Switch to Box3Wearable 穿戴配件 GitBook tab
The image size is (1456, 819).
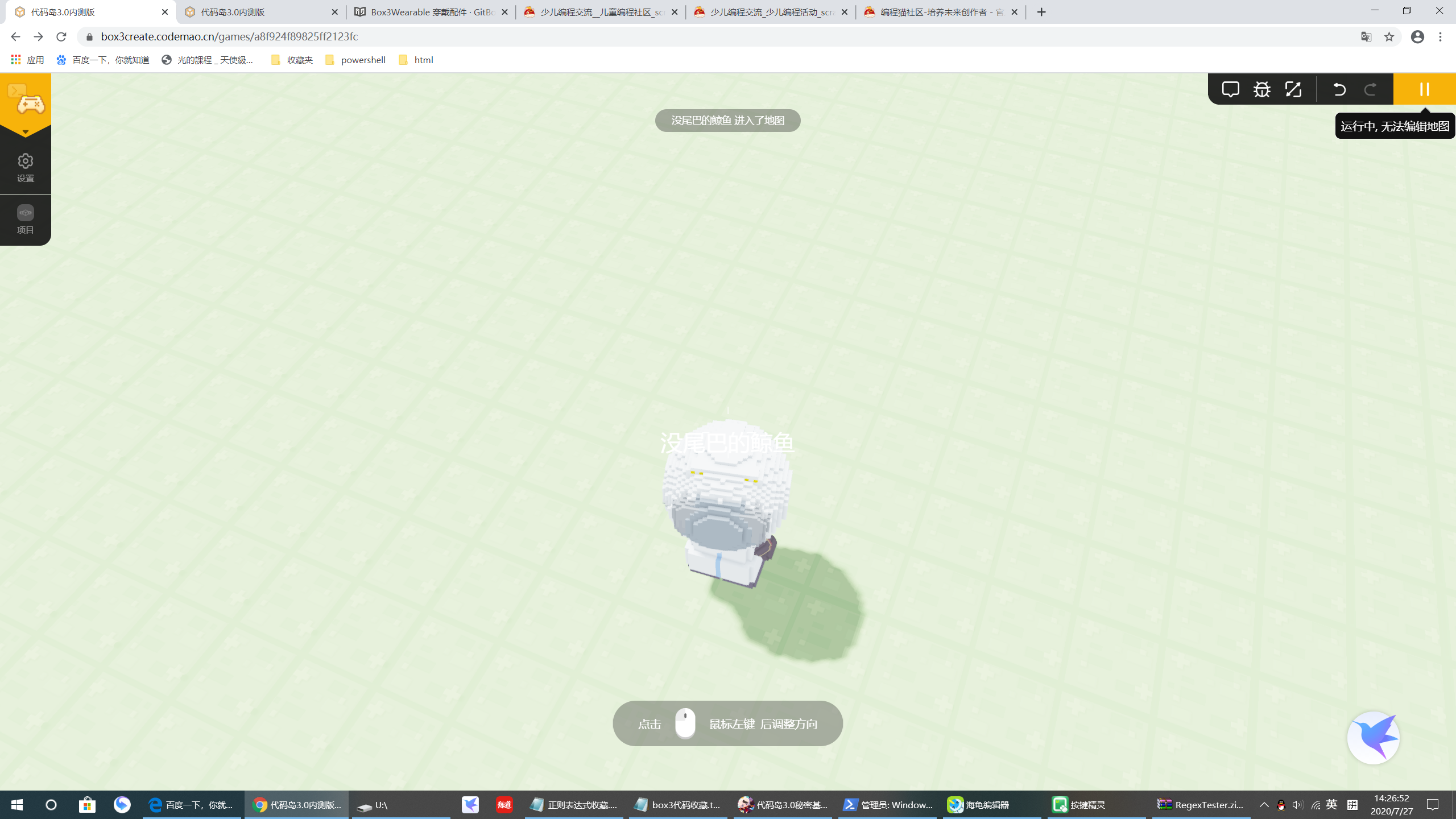(x=431, y=12)
